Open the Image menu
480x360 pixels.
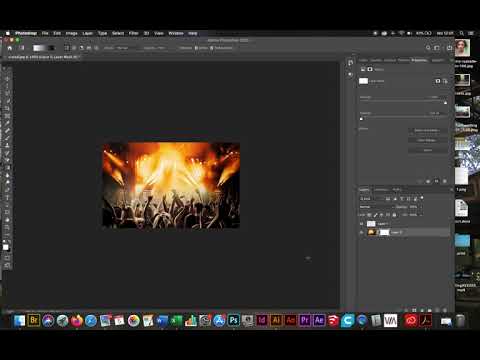click(71, 33)
